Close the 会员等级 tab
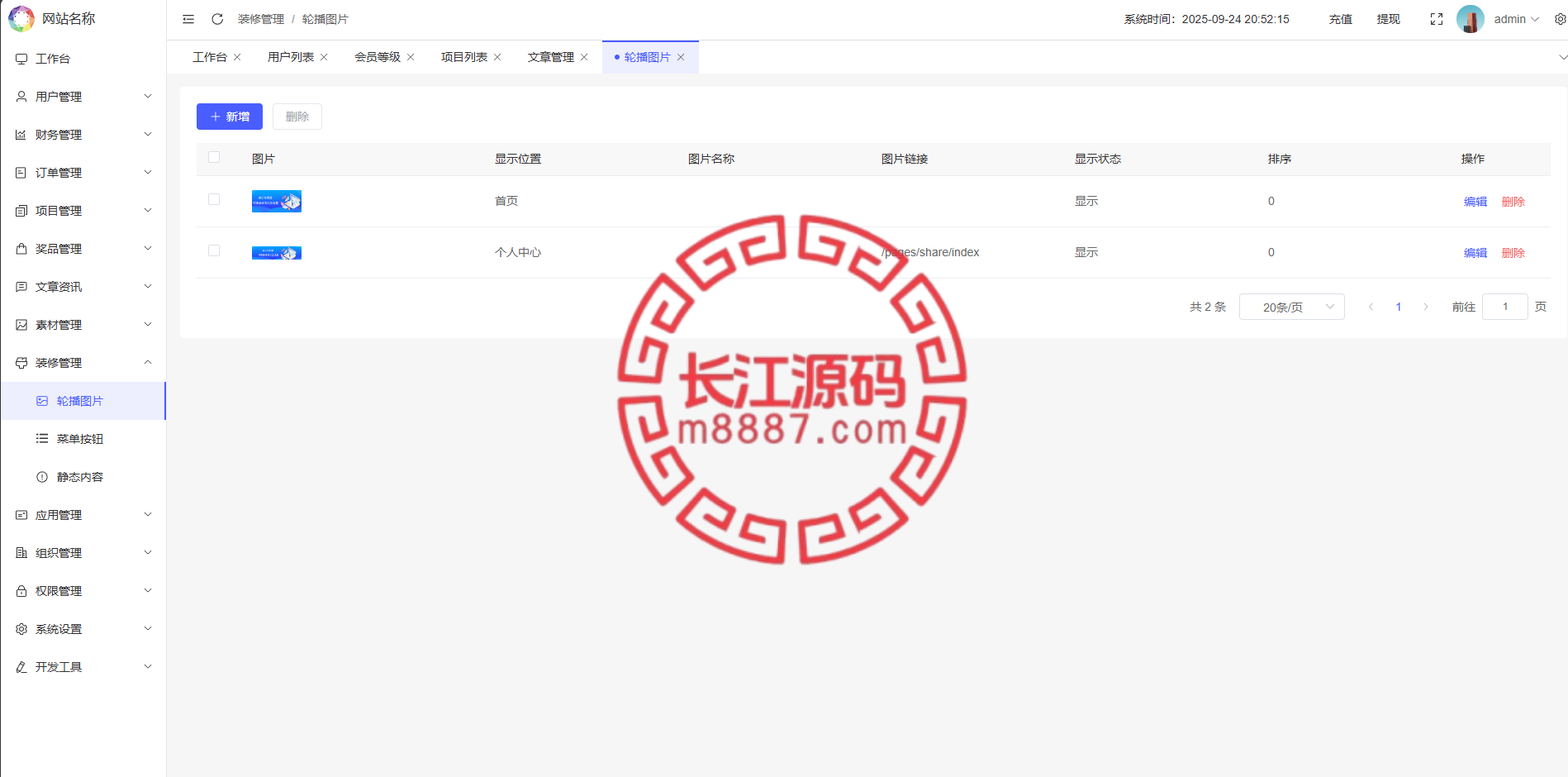Screen dimensions: 1568x777 tap(411, 57)
